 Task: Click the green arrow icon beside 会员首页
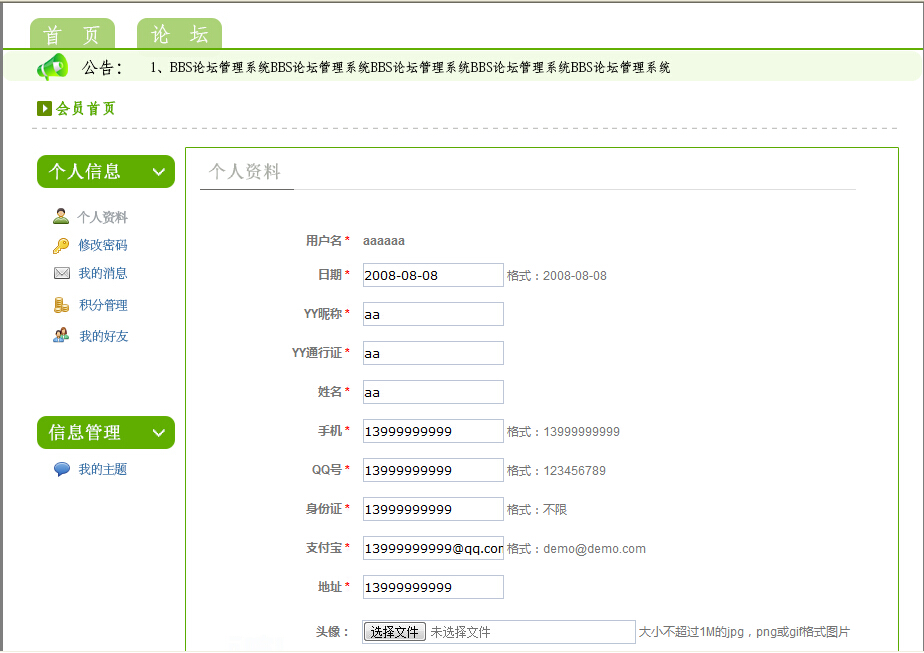tap(44, 108)
